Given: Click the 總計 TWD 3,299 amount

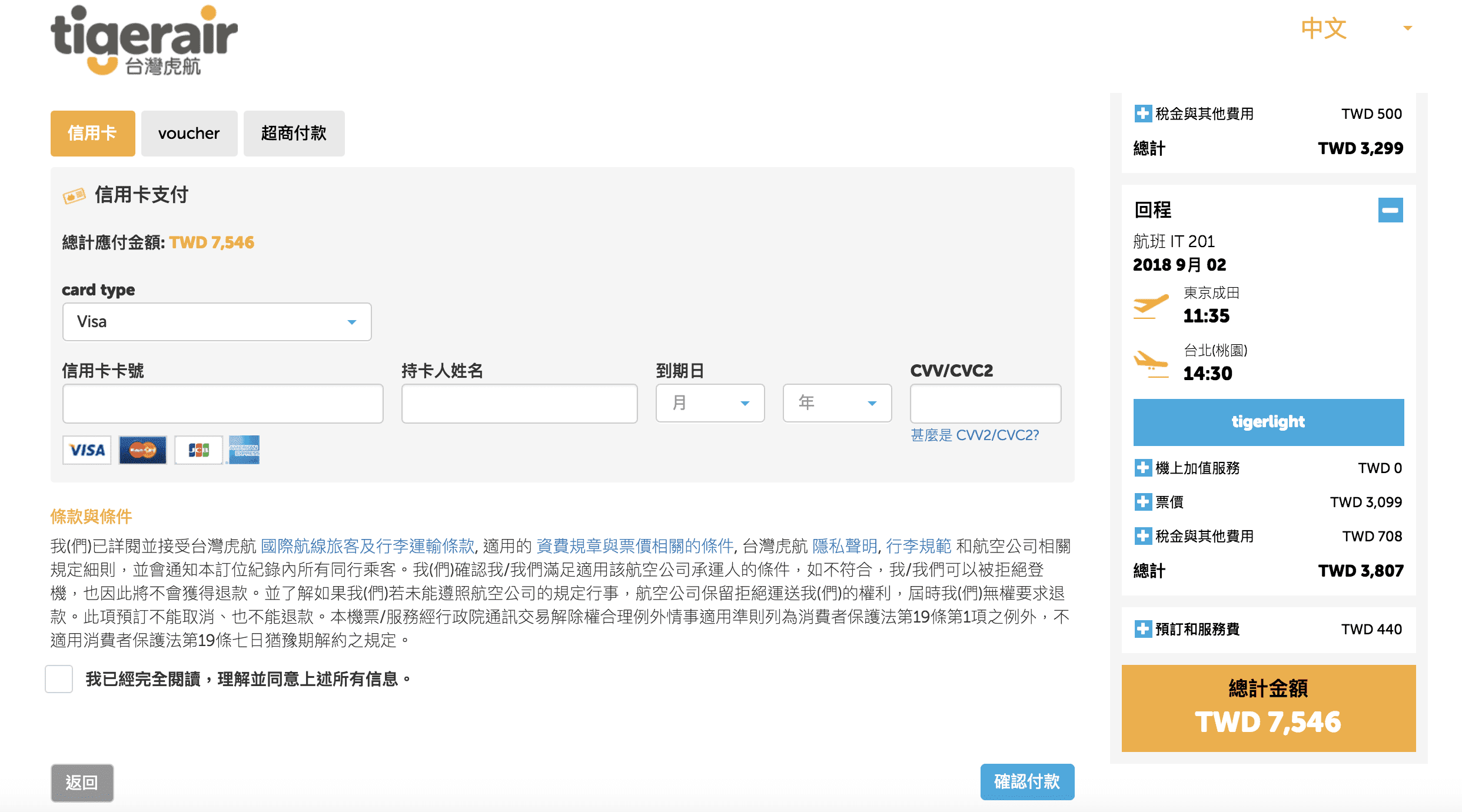Looking at the screenshot, I should coord(1361,148).
